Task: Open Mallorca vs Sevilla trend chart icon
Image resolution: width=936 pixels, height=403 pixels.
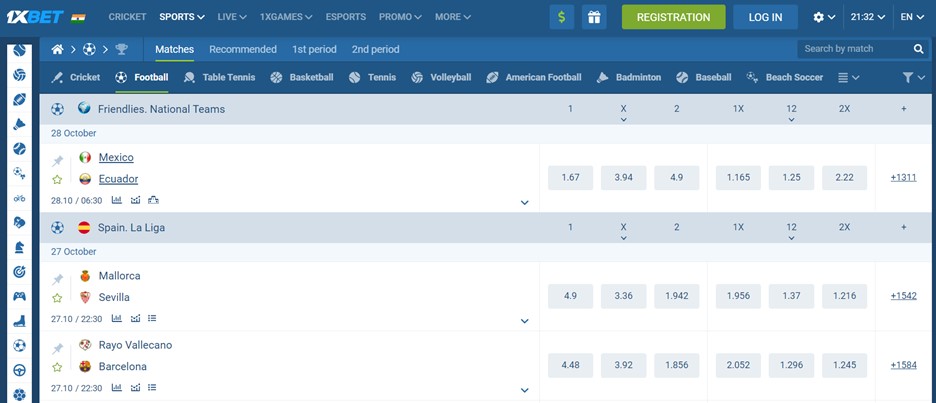Action: pyautogui.click(x=136, y=319)
